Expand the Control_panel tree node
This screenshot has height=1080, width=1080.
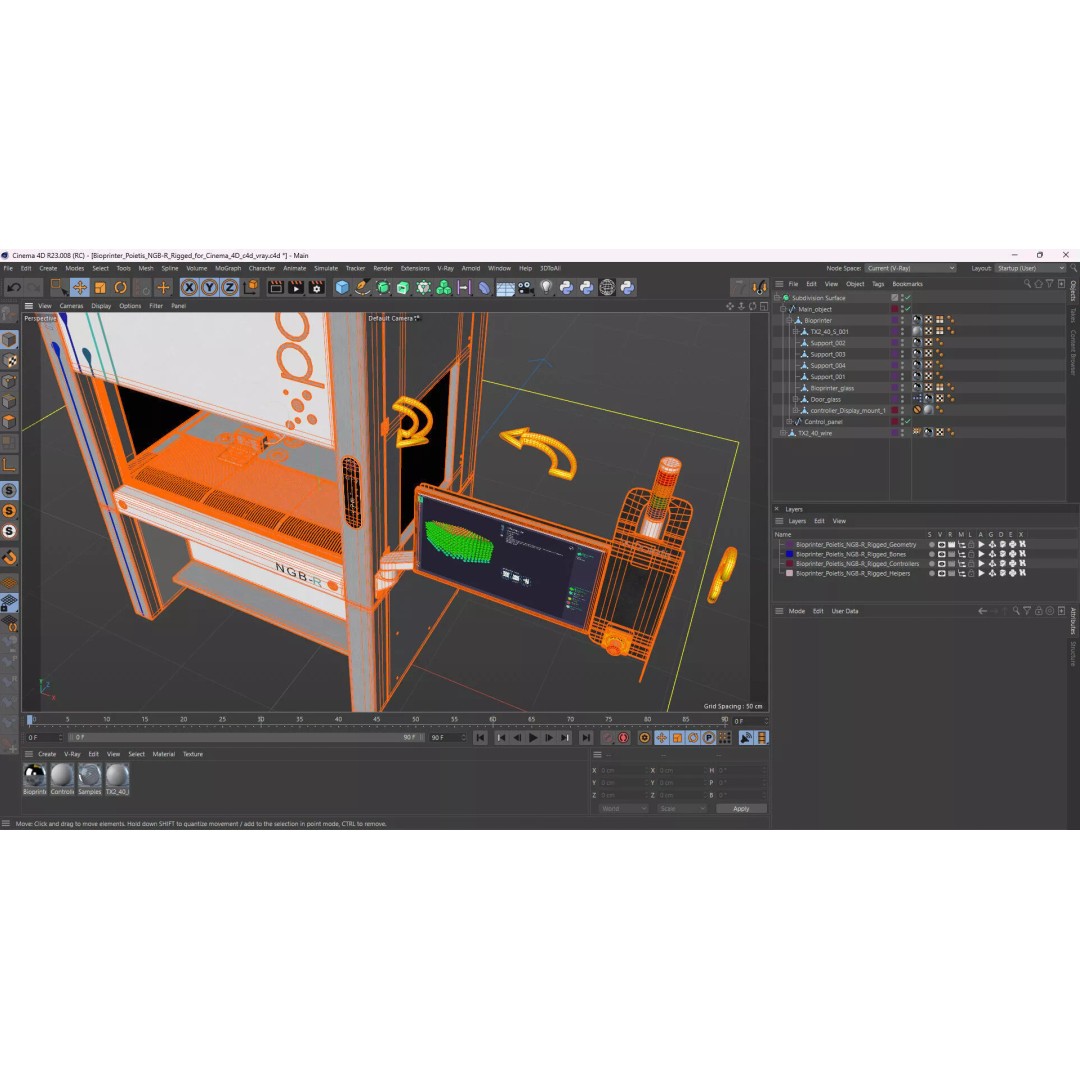[x=789, y=422]
